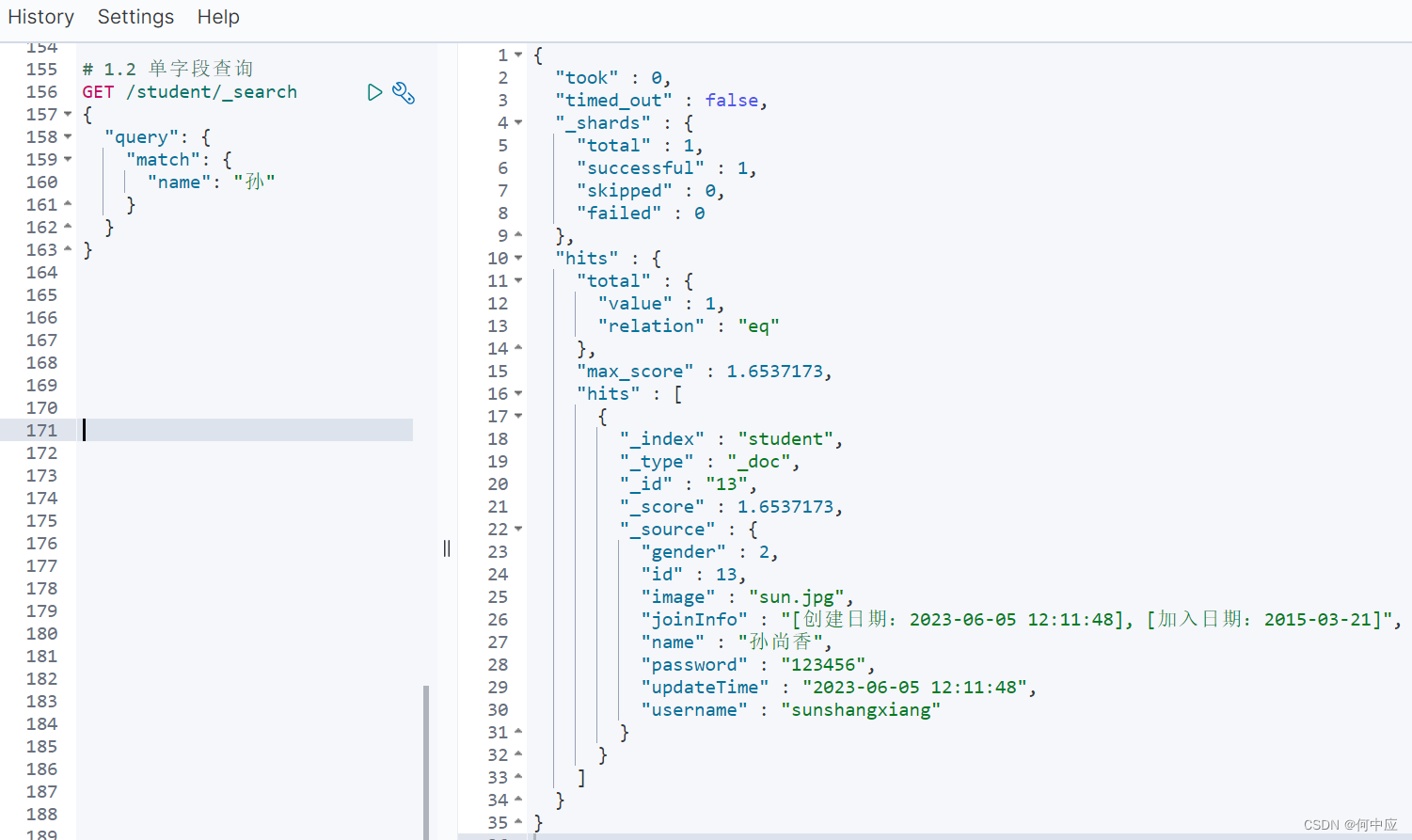Fold closing brace arrow at editor line 163
Screen dimensions: 1412x840
pos(68,249)
